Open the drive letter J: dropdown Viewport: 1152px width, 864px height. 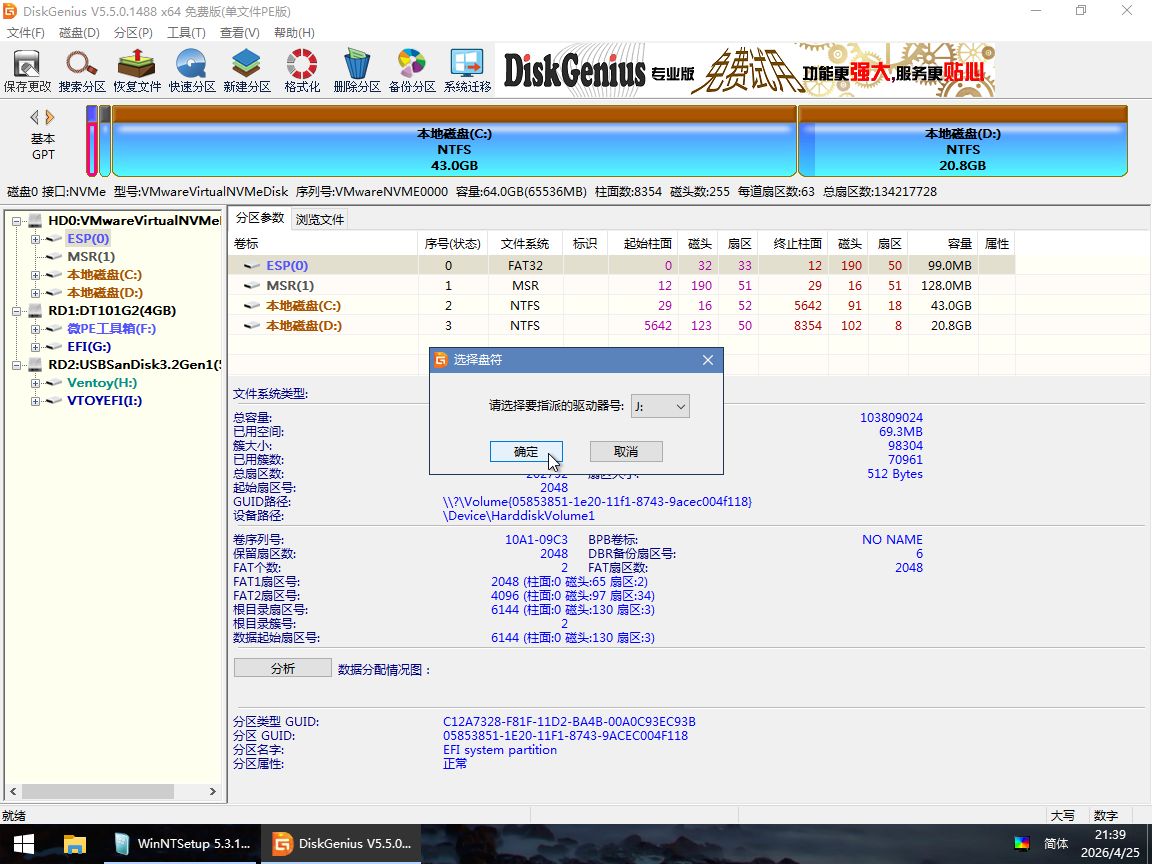660,406
